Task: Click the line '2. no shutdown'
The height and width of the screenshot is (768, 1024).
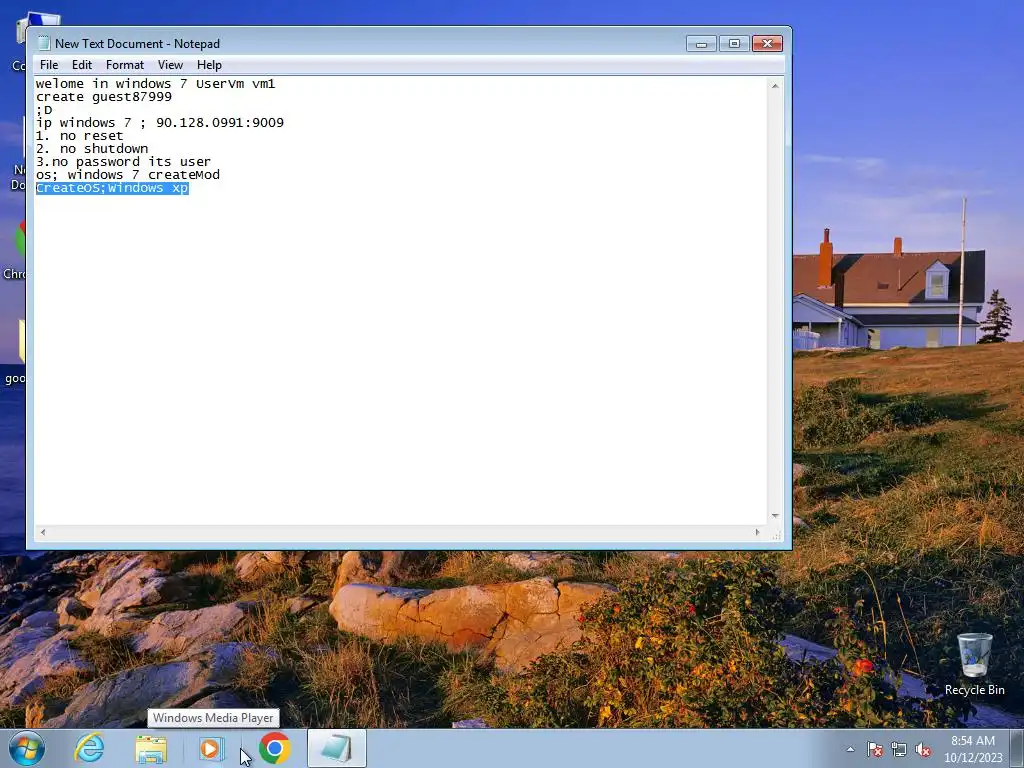Action: click(x=92, y=149)
